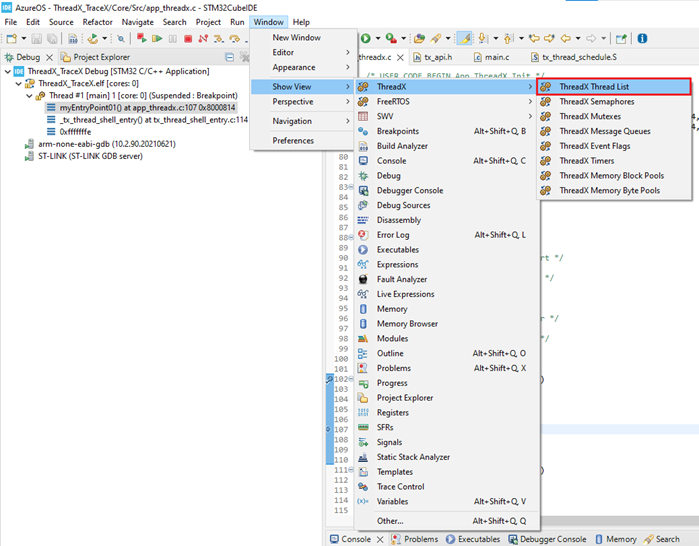Click New Window menu entry
699x546 pixels.
304,37
